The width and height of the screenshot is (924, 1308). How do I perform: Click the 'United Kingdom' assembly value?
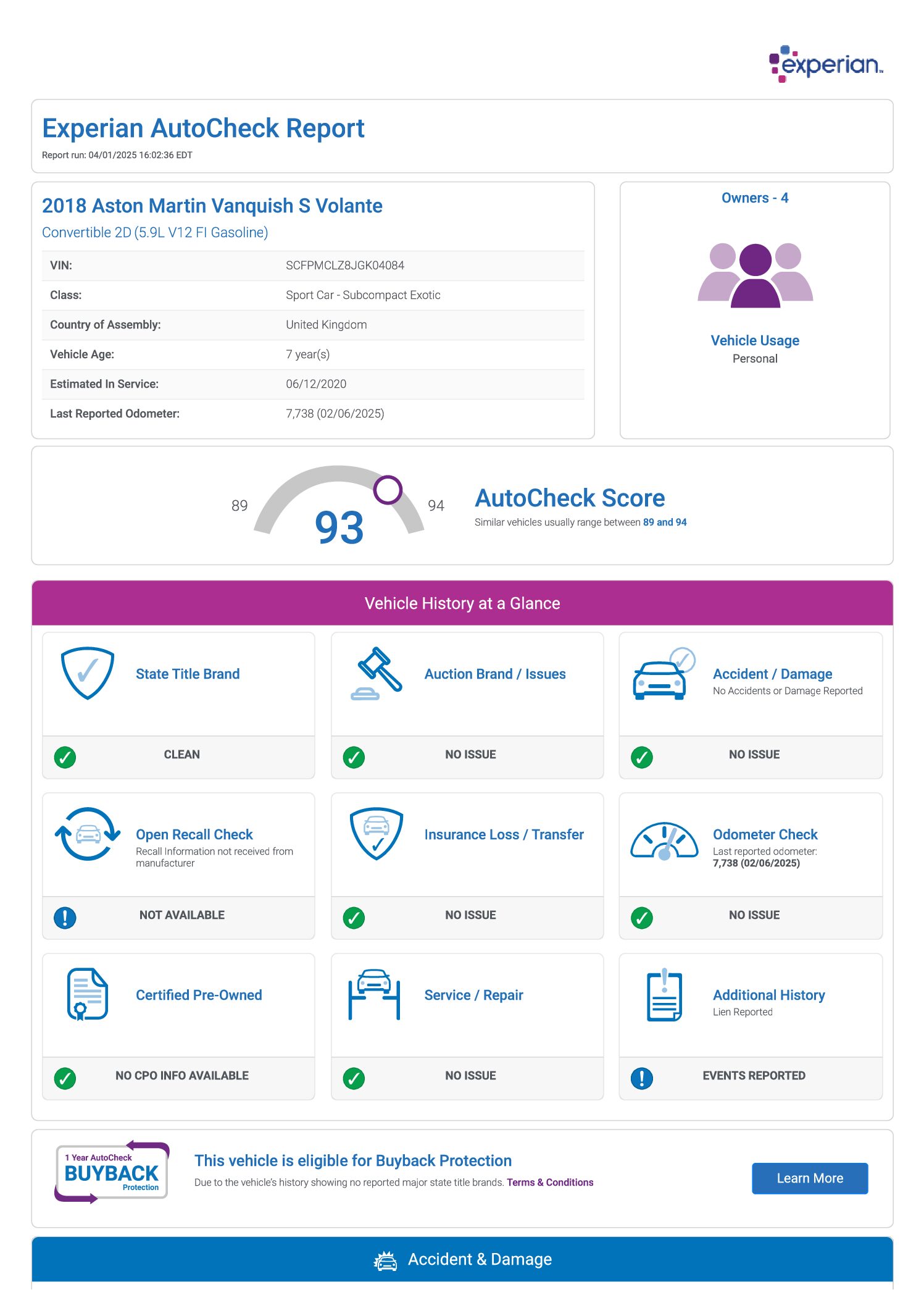pyautogui.click(x=326, y=325)
